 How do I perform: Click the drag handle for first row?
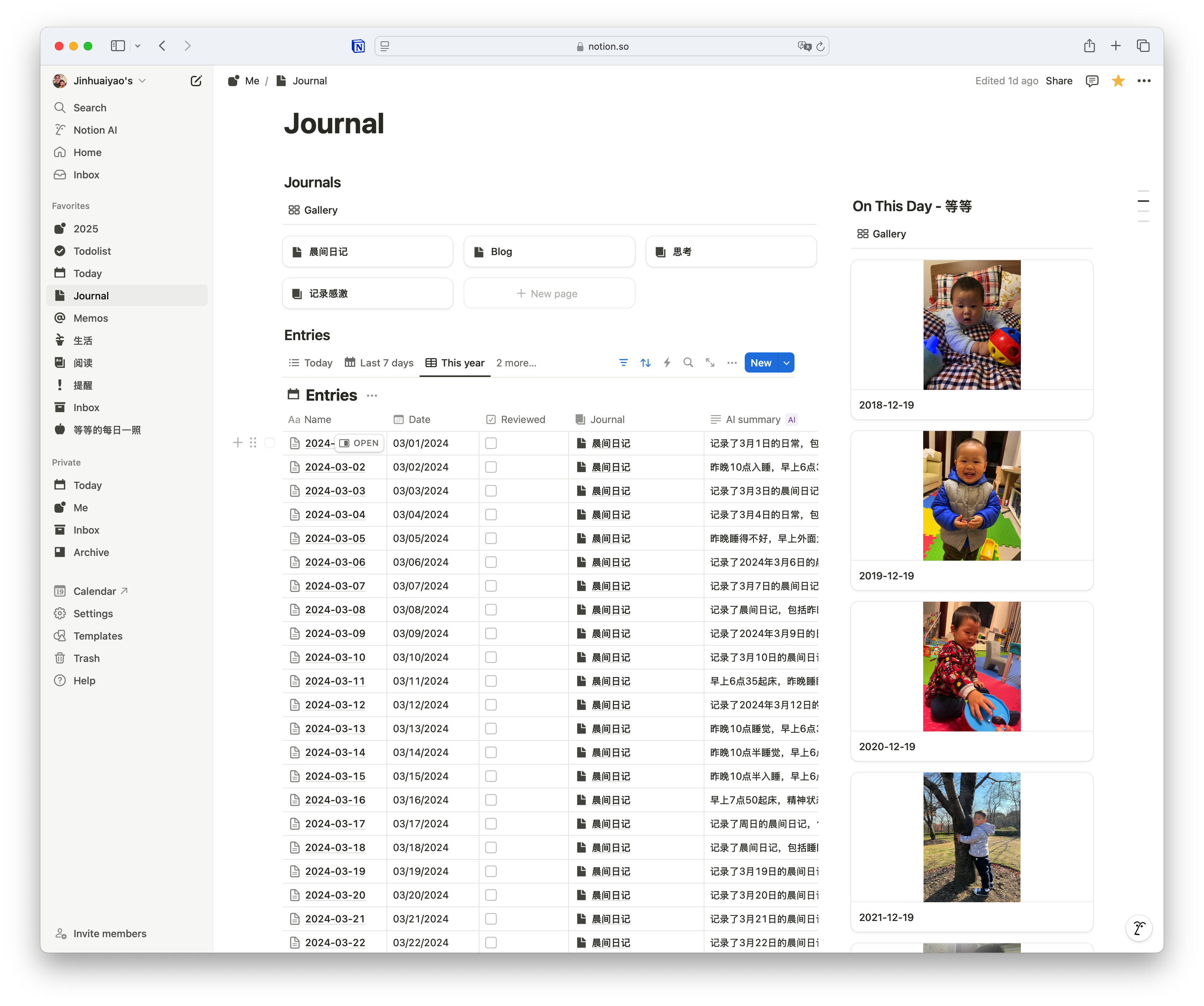pos(253,442)
